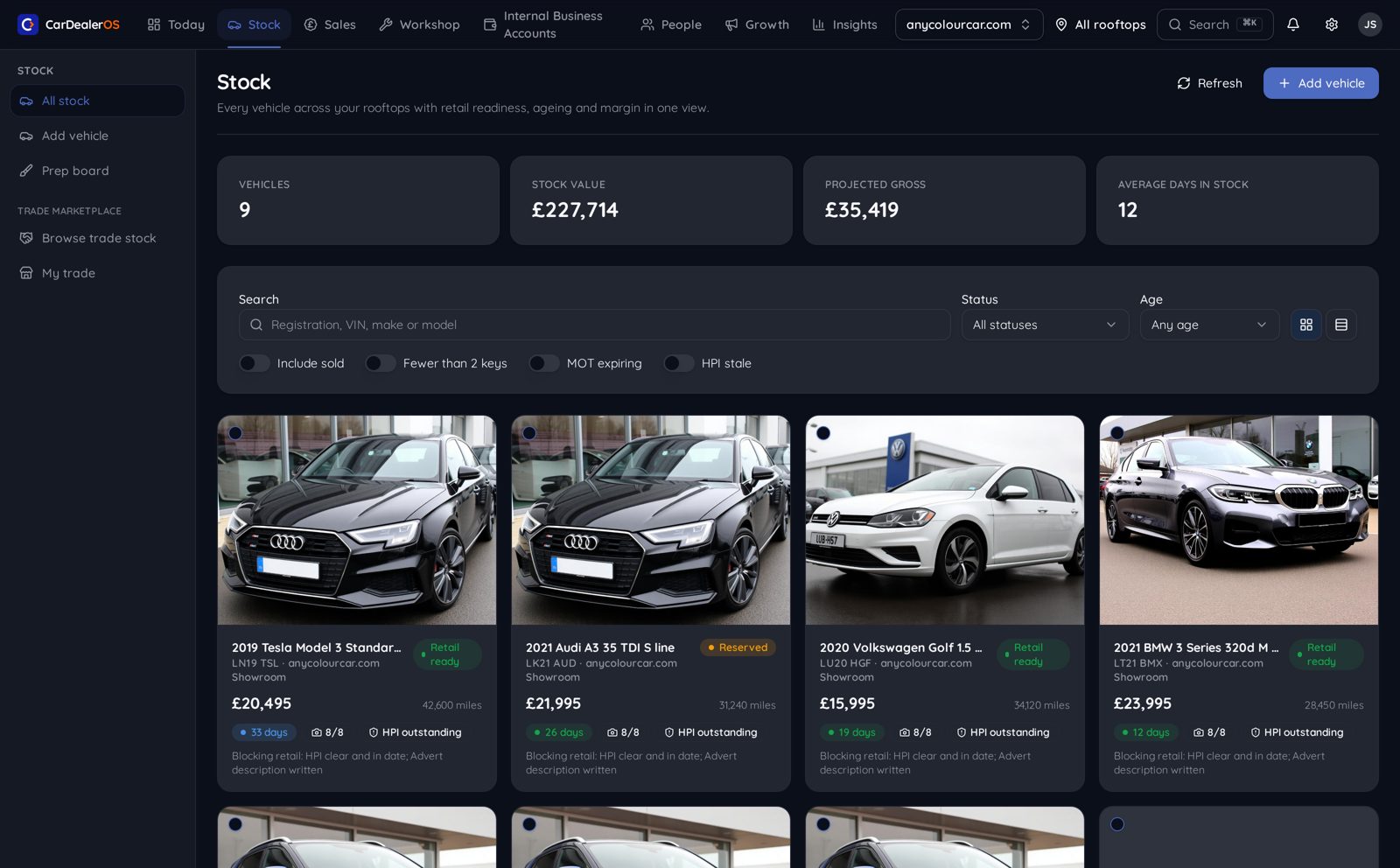
Task: Click the Reserved status badge on Audi A3
Action: click(738, 647)
